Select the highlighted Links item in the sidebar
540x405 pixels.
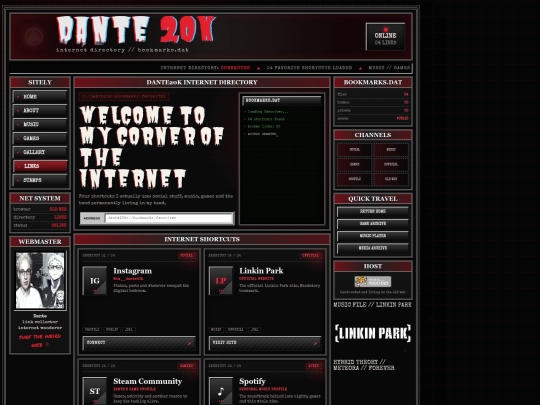click(x=40, y=166)
